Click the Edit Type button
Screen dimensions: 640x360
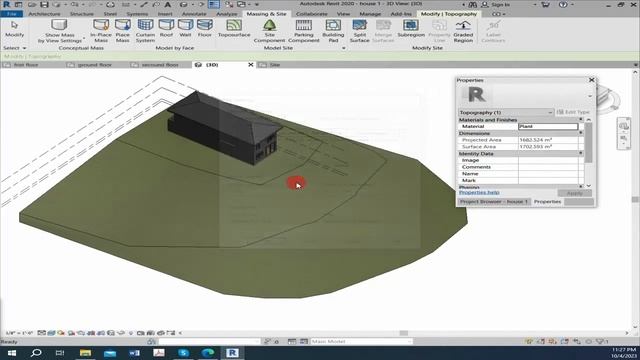(x=573, y=112)
